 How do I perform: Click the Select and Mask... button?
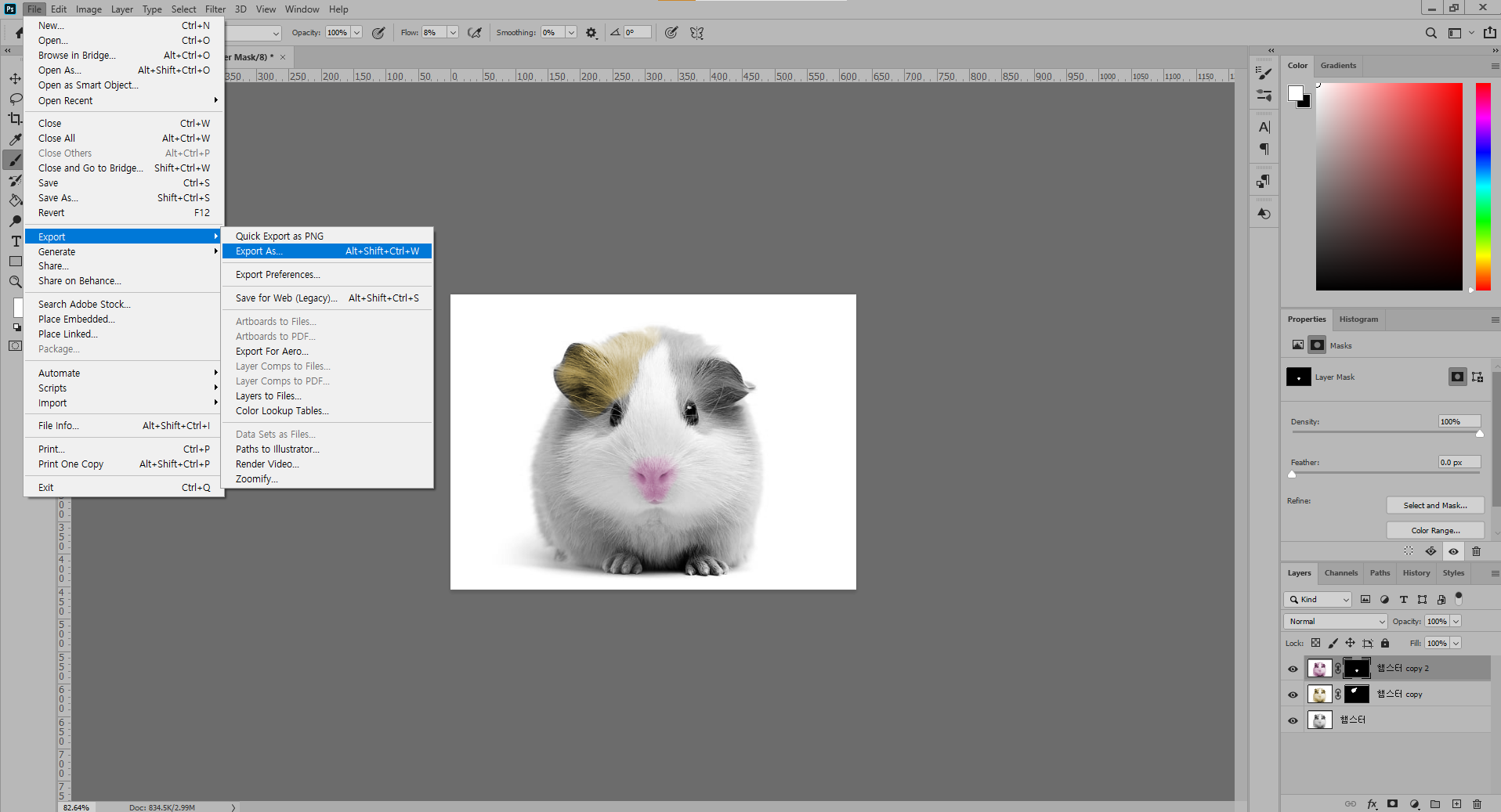pyautogui.click(x=1435, y=506)
